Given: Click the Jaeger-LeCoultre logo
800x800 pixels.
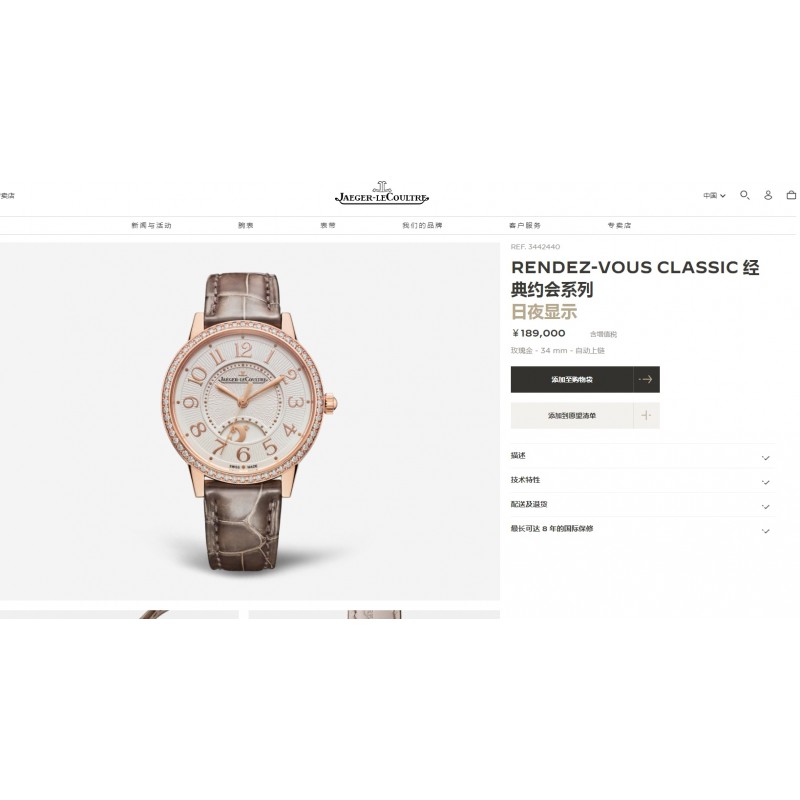Looking at the screenshot, I should click(382, 193).
